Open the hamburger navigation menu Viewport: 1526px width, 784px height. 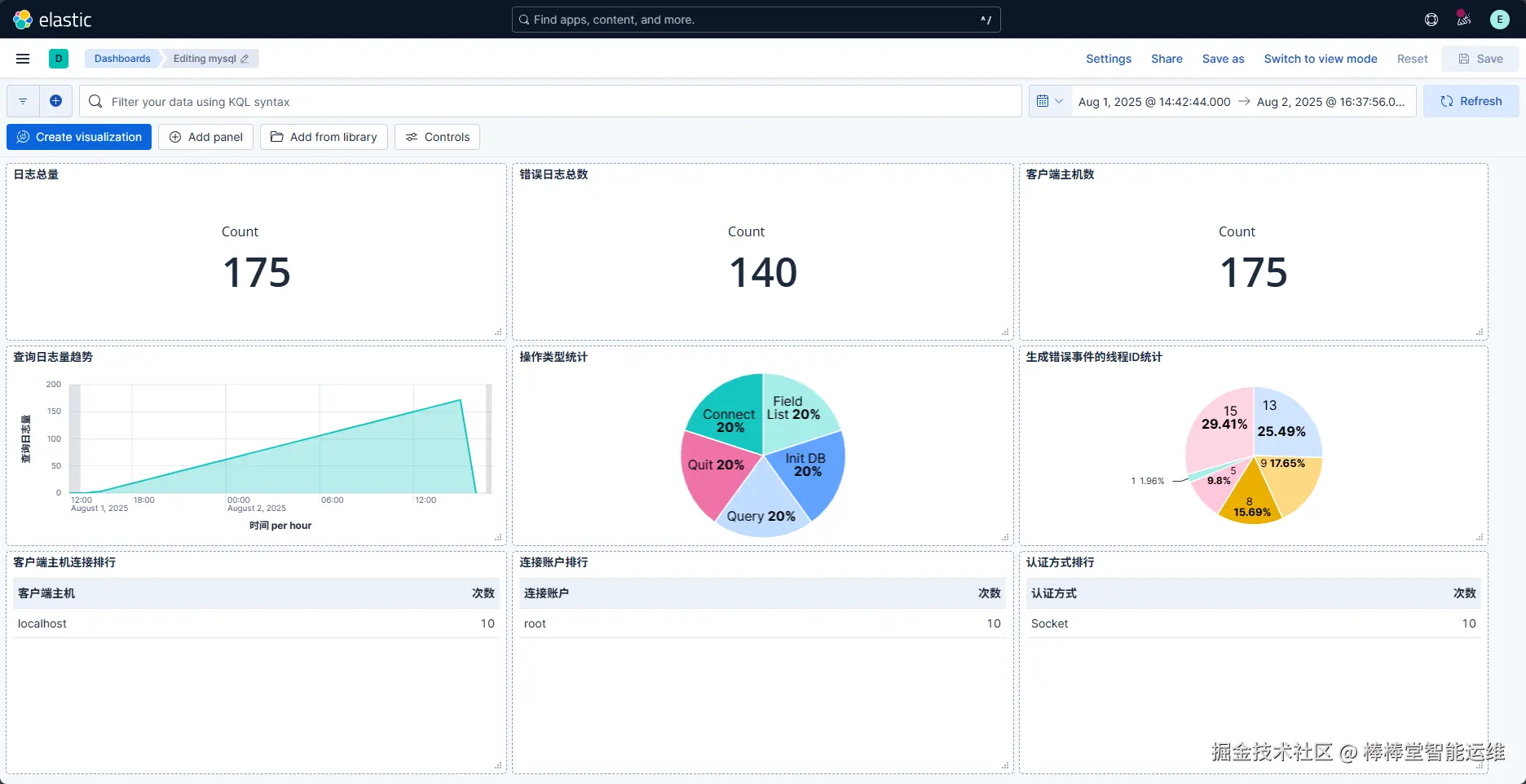[23, 59]
